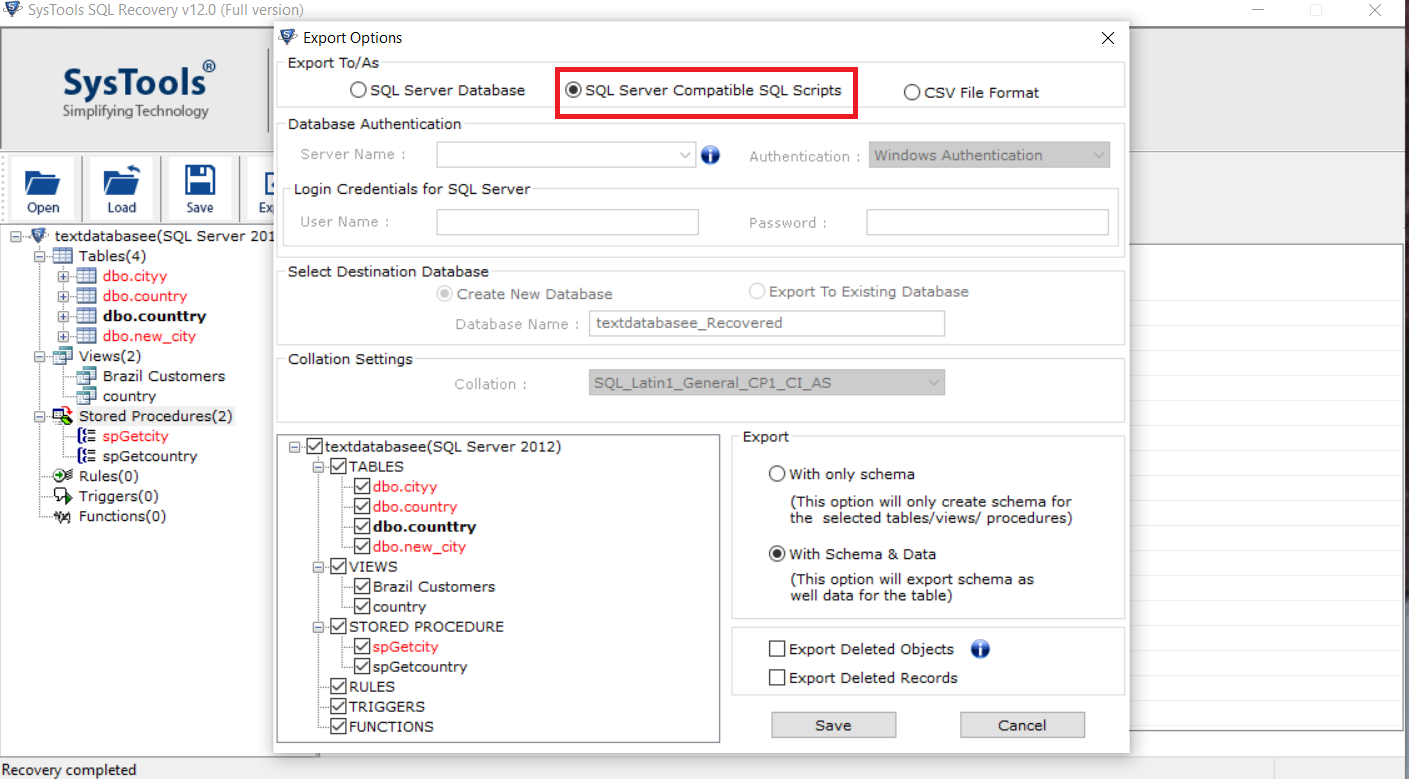Click the Open folder toolbar icon
The height and width of the screenshot is (779, 1409).
(43, 182)
